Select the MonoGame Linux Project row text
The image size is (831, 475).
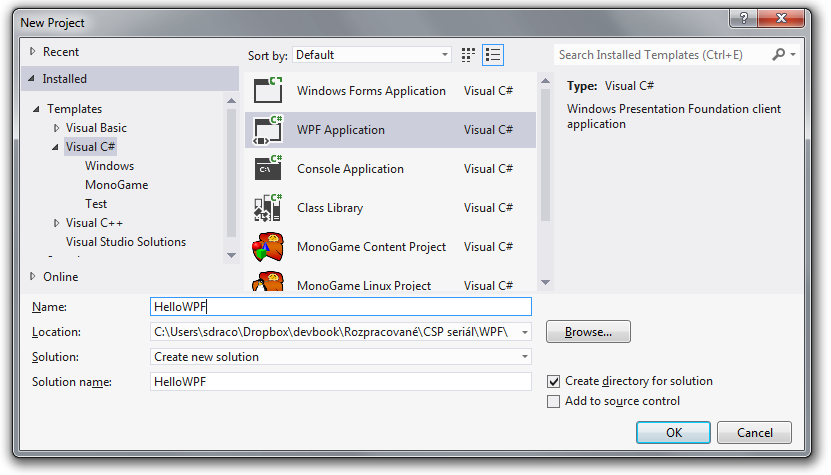point(364,285)
